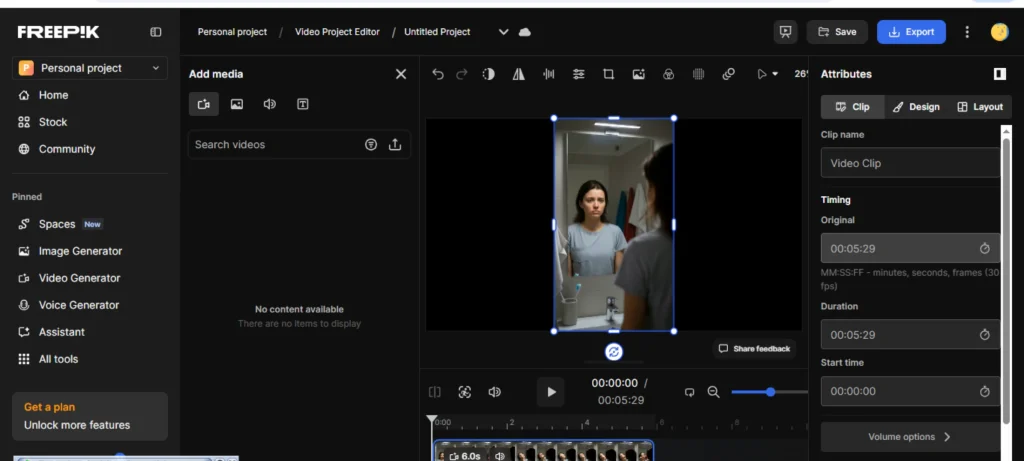
Task: Switch to the Design tab
Action: [915, 107]
